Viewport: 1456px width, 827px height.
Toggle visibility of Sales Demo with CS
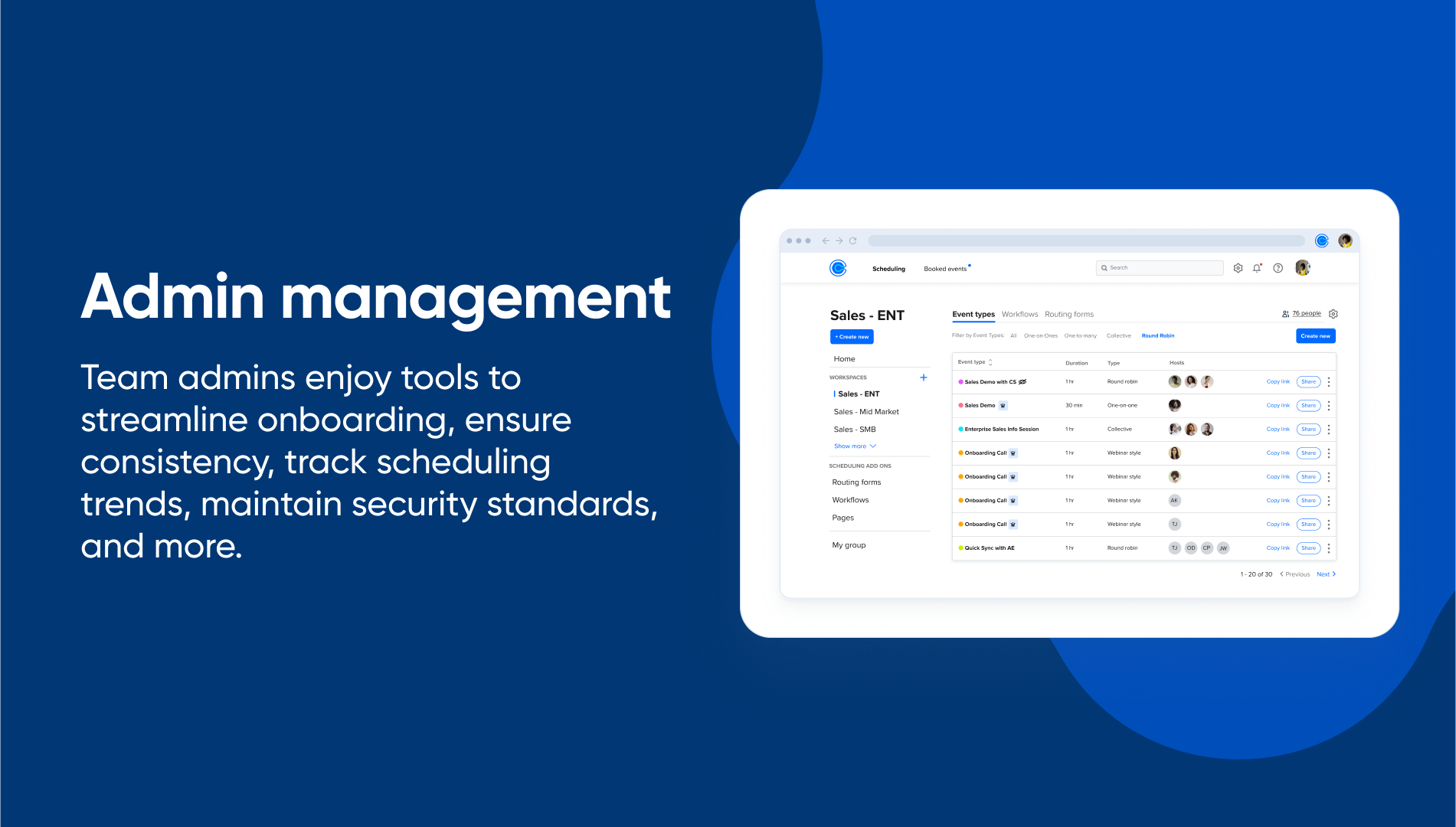[1022, 381]
